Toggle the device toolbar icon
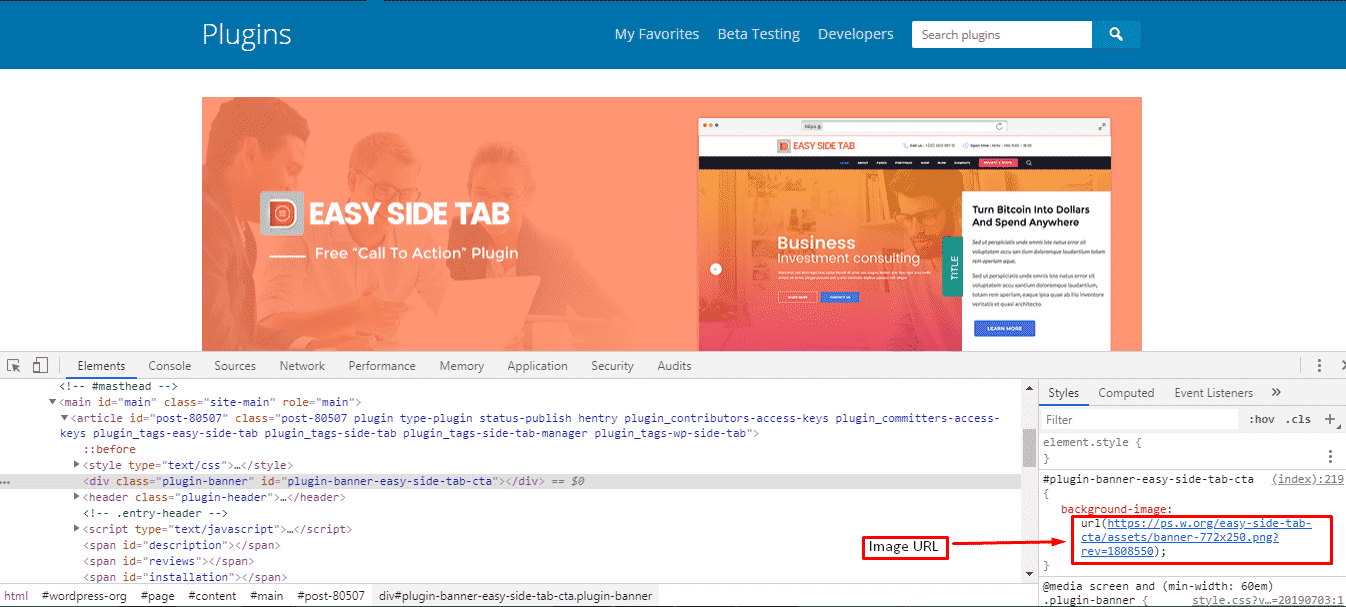The image size is (1346, 607). (41, 366)
